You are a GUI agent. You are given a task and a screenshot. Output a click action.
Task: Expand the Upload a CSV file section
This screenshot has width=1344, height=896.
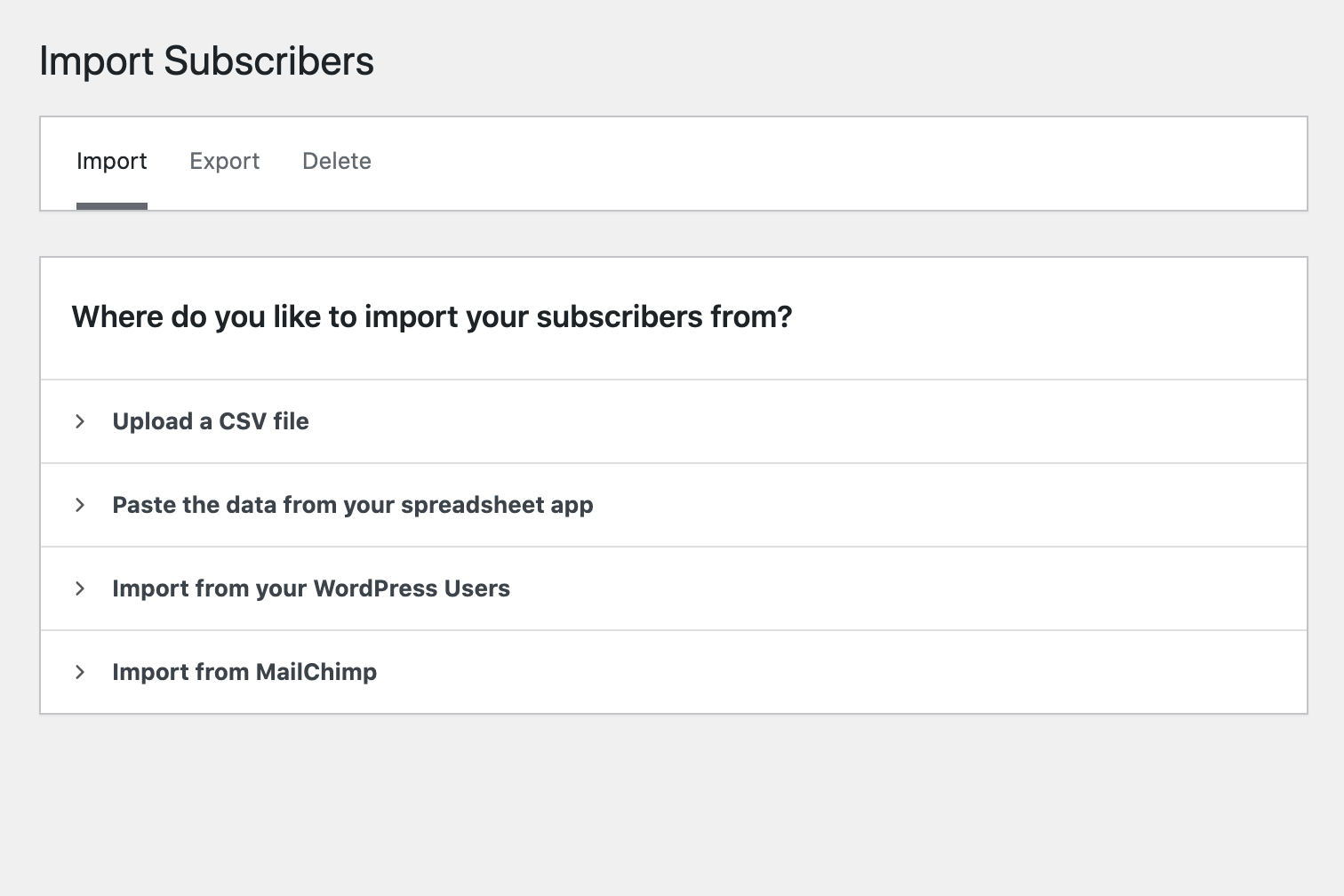click(211, 421)
